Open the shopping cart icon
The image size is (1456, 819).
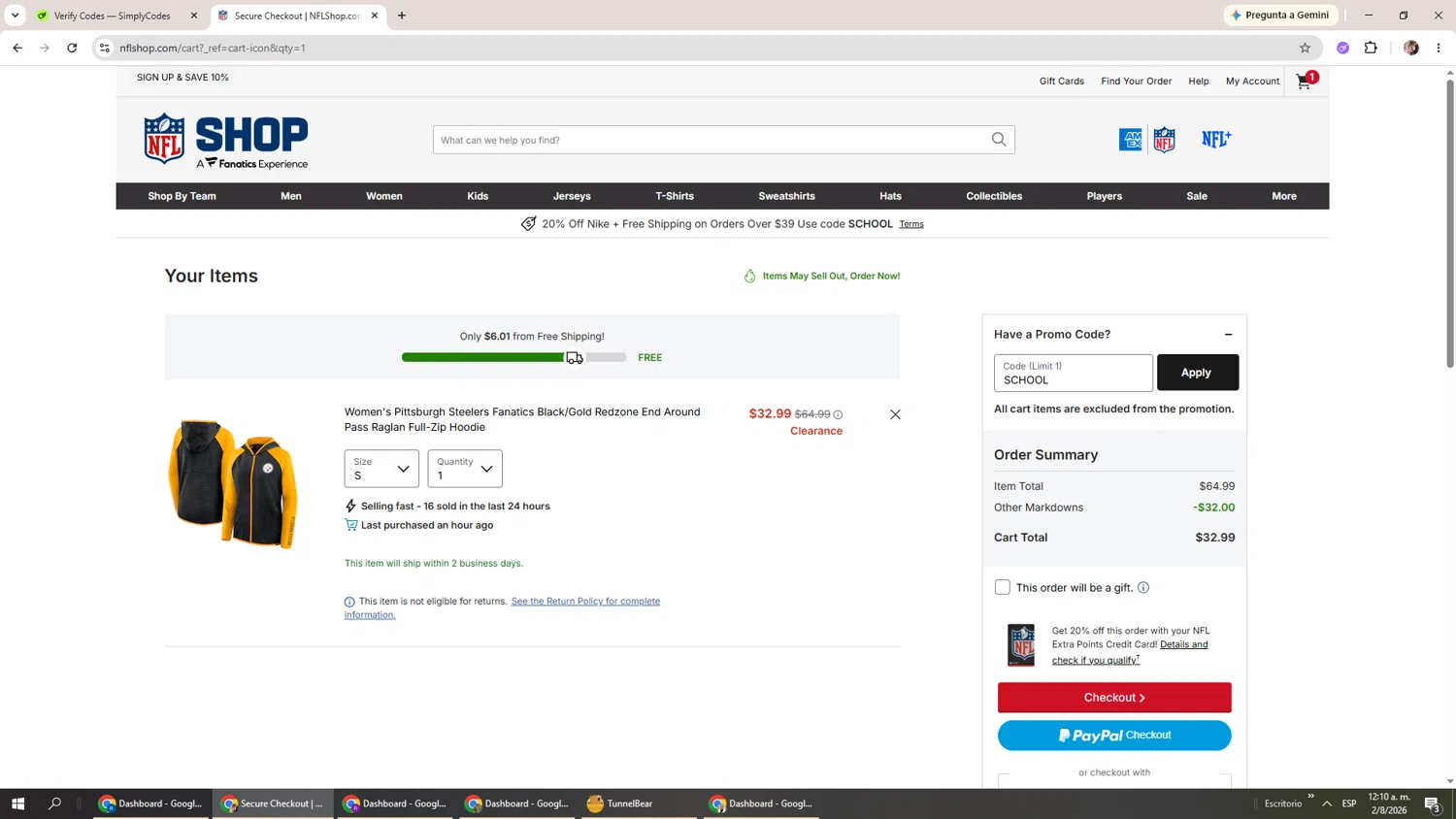[x=1305, y=82]
